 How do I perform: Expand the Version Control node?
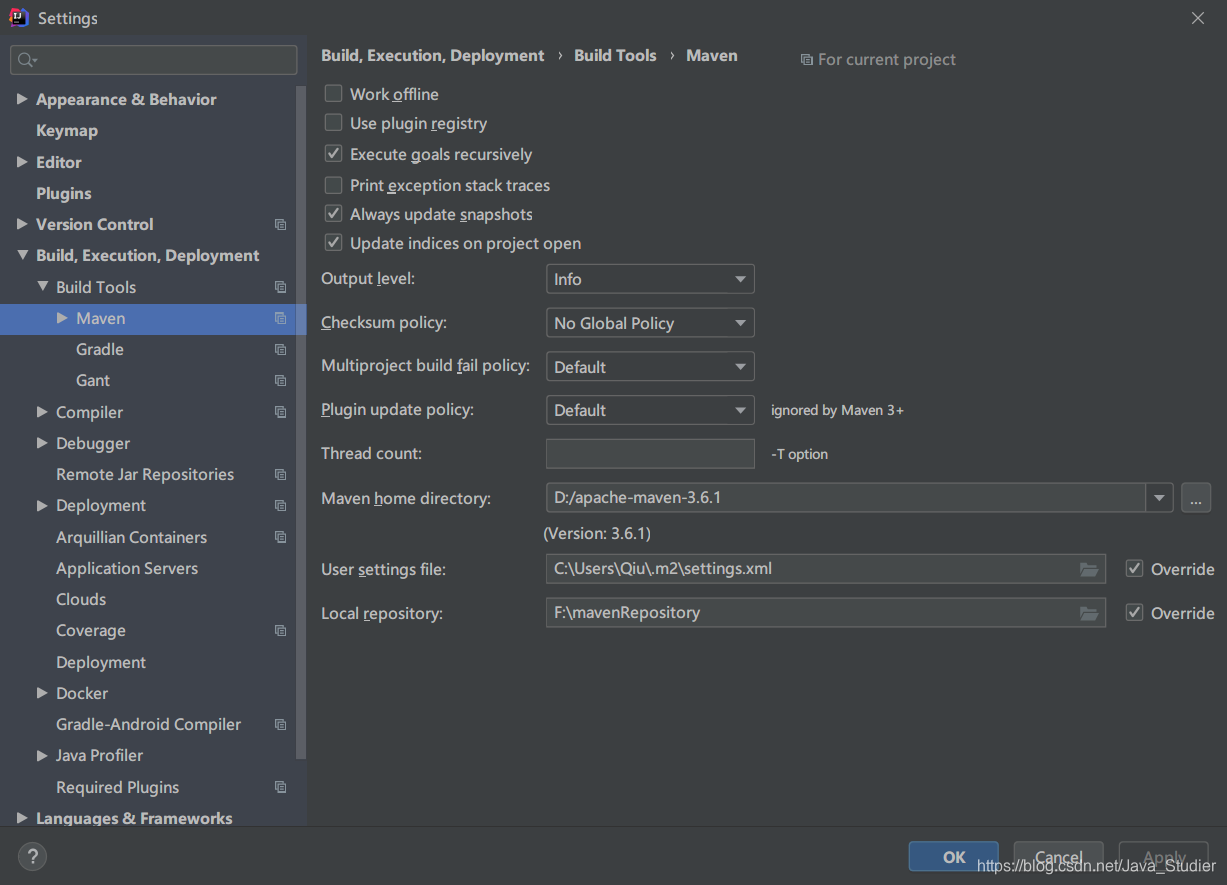click(x=22, y=224)
